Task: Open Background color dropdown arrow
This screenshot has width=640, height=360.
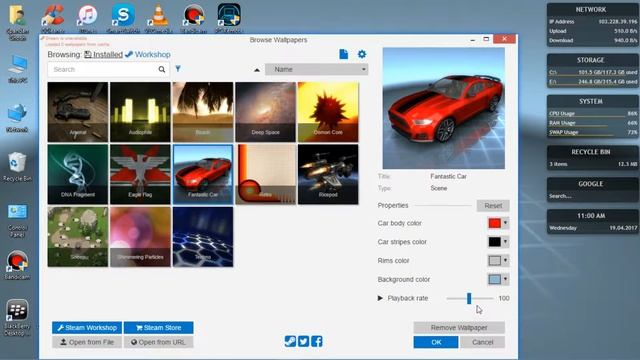Action: (505, 279)
